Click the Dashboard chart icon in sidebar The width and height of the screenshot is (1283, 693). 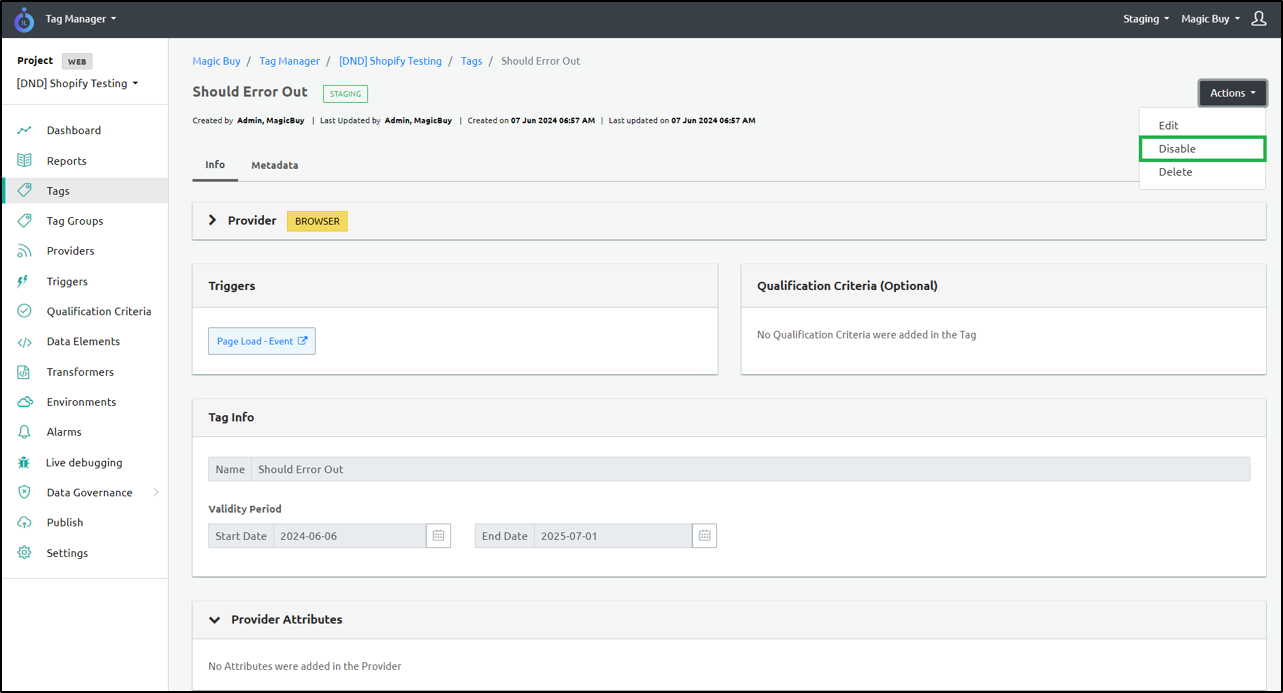(24, 130)
